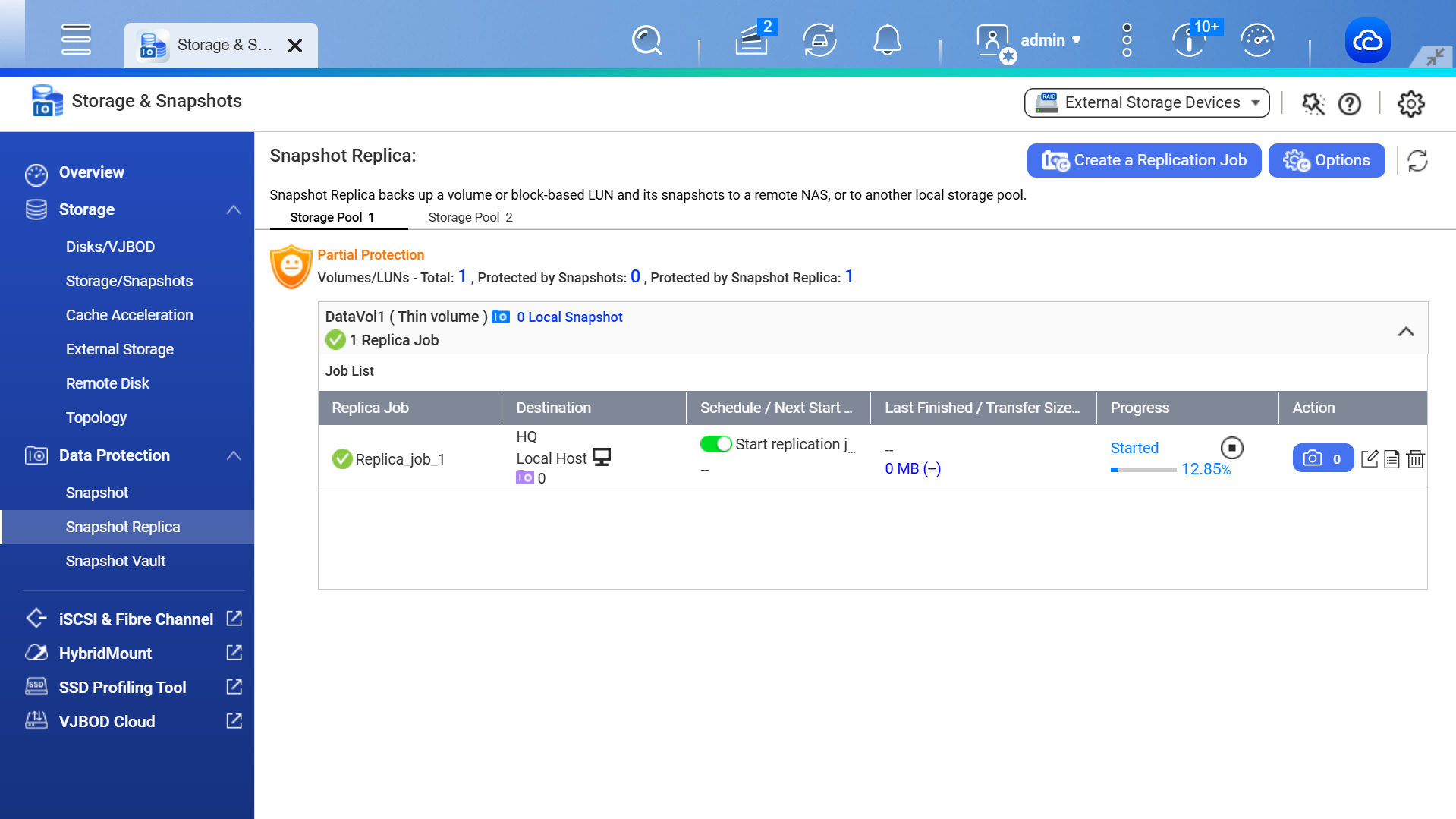The image size is (1456, 819).
Task: Open global settings gear icon
Action: tap(1410, 103)
